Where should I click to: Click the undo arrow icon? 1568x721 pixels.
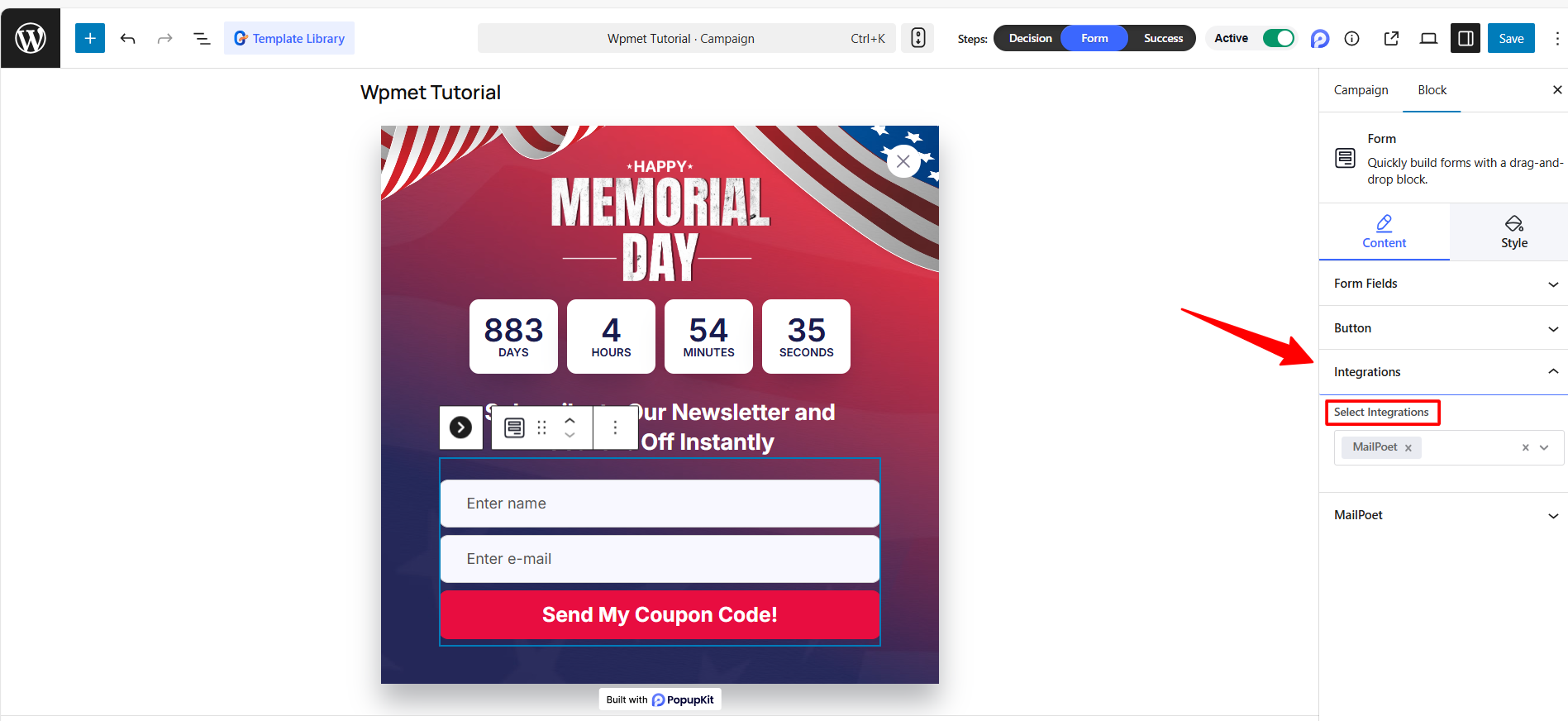[x=127, y=38]
